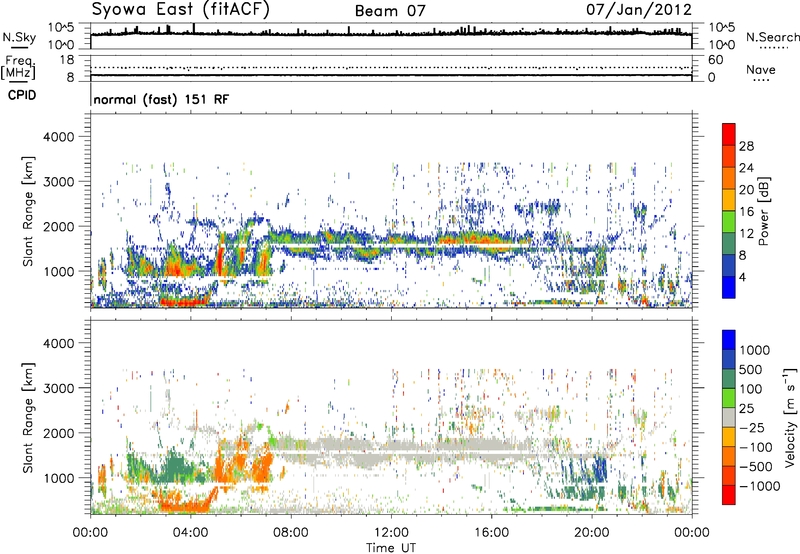Click the Nave axis value 60
Viewport: 800px width, 554px height.
point(716,60)
